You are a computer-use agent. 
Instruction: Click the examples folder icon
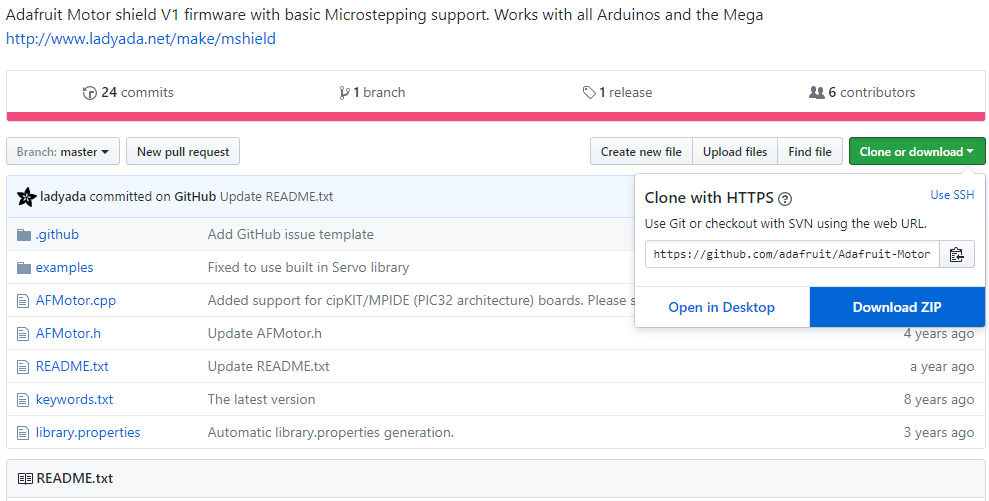(25, 268)
